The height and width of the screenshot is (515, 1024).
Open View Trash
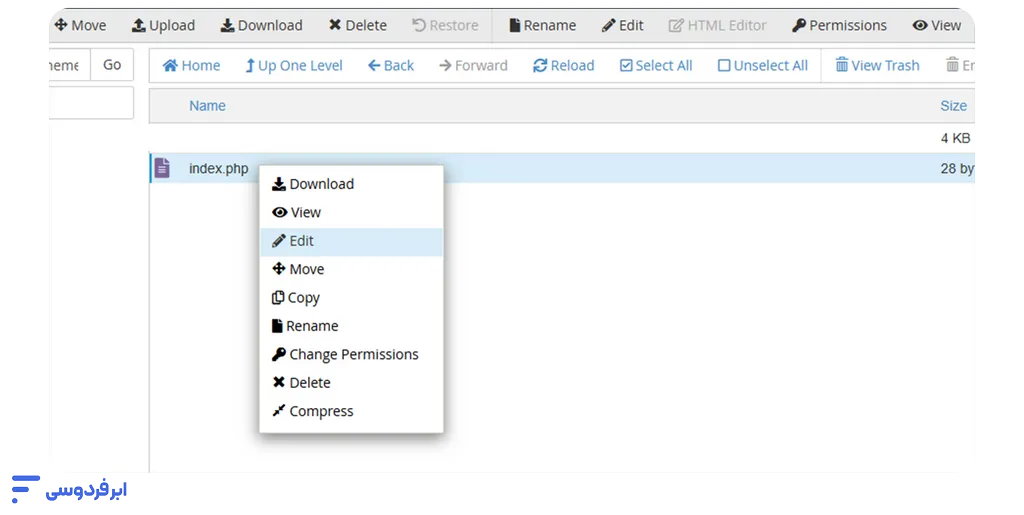[x=877, y=65]
